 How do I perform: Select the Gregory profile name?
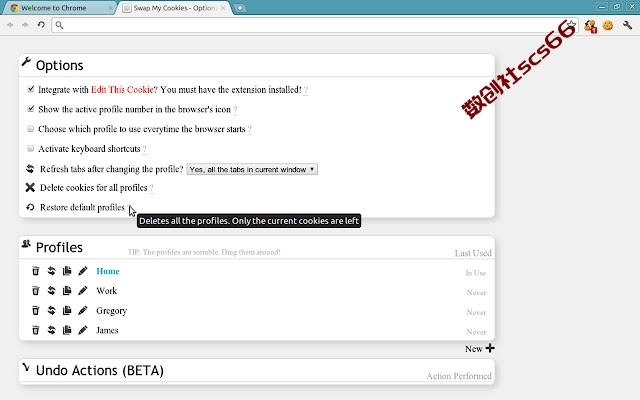111,311
